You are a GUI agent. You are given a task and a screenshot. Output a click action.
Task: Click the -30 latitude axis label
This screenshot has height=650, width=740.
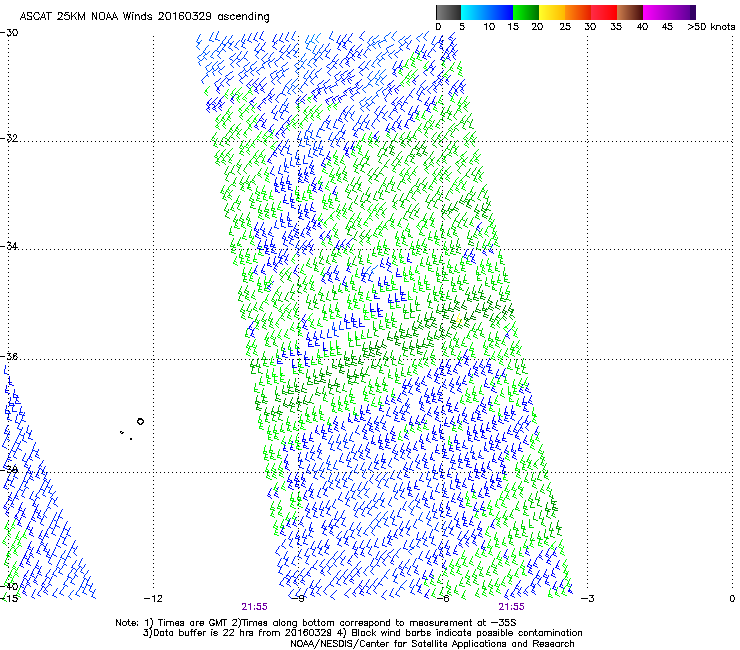9,33
